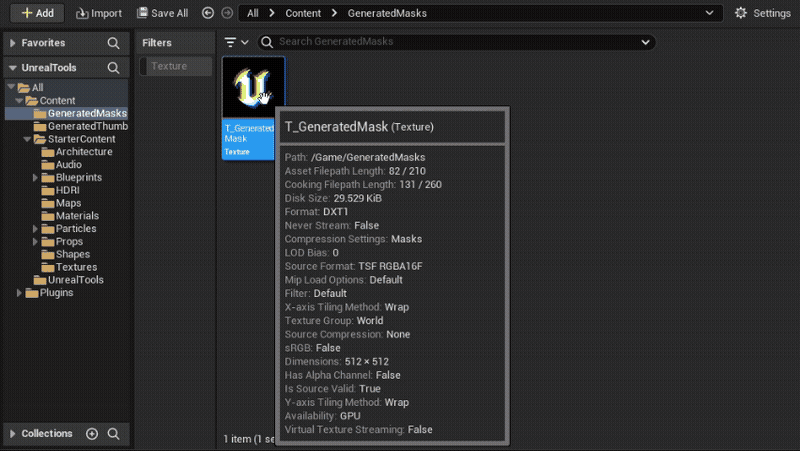
Task: Click the Search GeneratedMasks field
Action: click(x=457, y=42)
